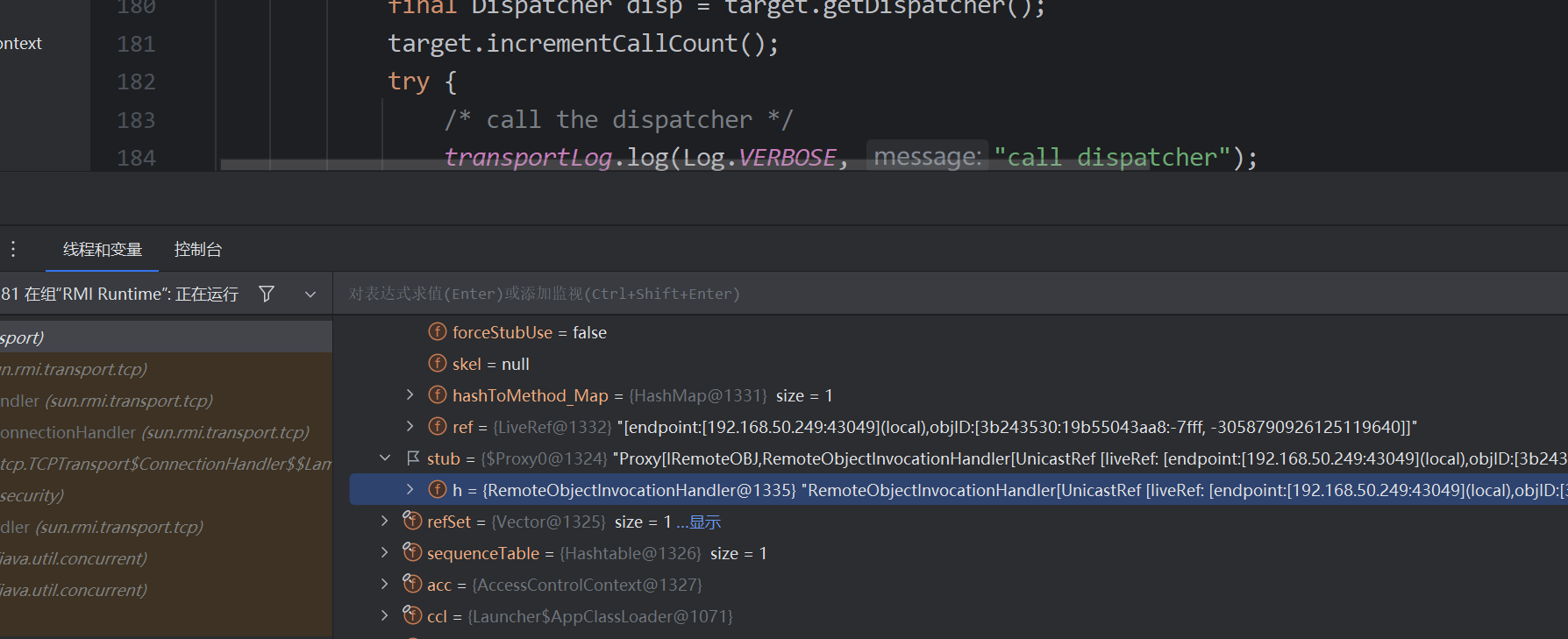1568x639 pixels.
Task: Click the static field icon beside acc
Action: click(x=412, y=584)
